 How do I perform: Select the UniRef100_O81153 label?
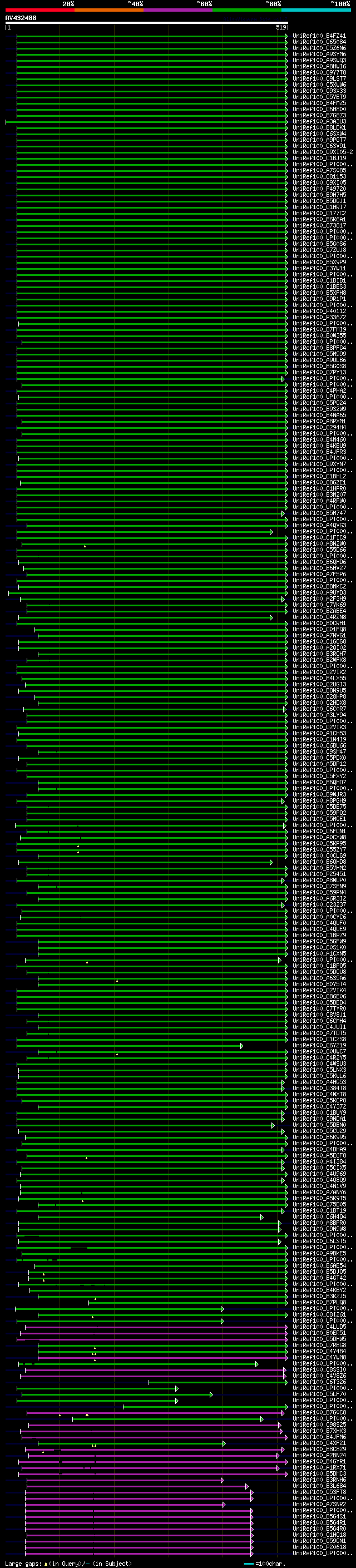[319, 176]
